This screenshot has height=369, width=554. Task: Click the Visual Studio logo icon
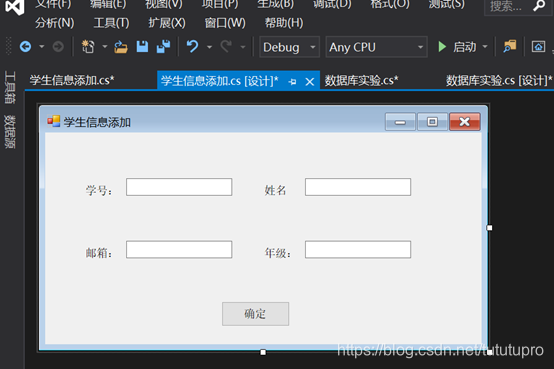point(15,7)
